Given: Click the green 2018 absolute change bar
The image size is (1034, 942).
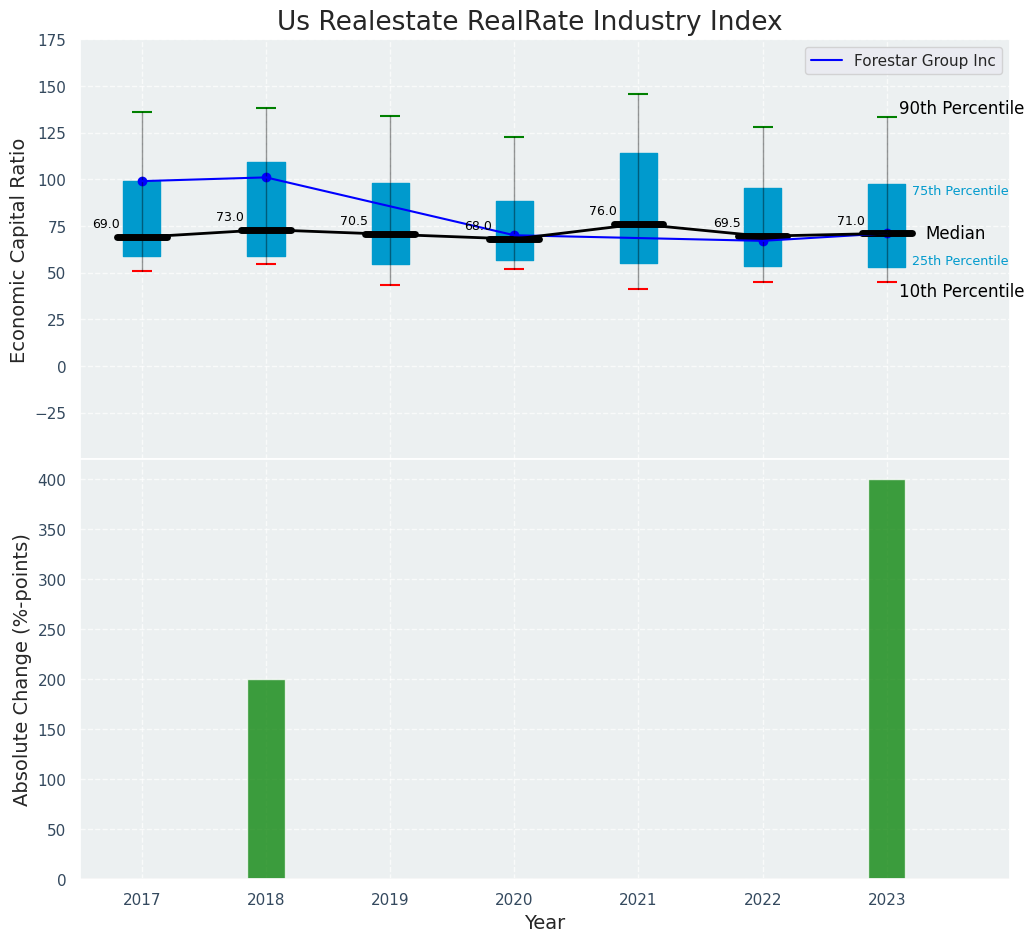Looking at the screenshot, I should 266,780.
